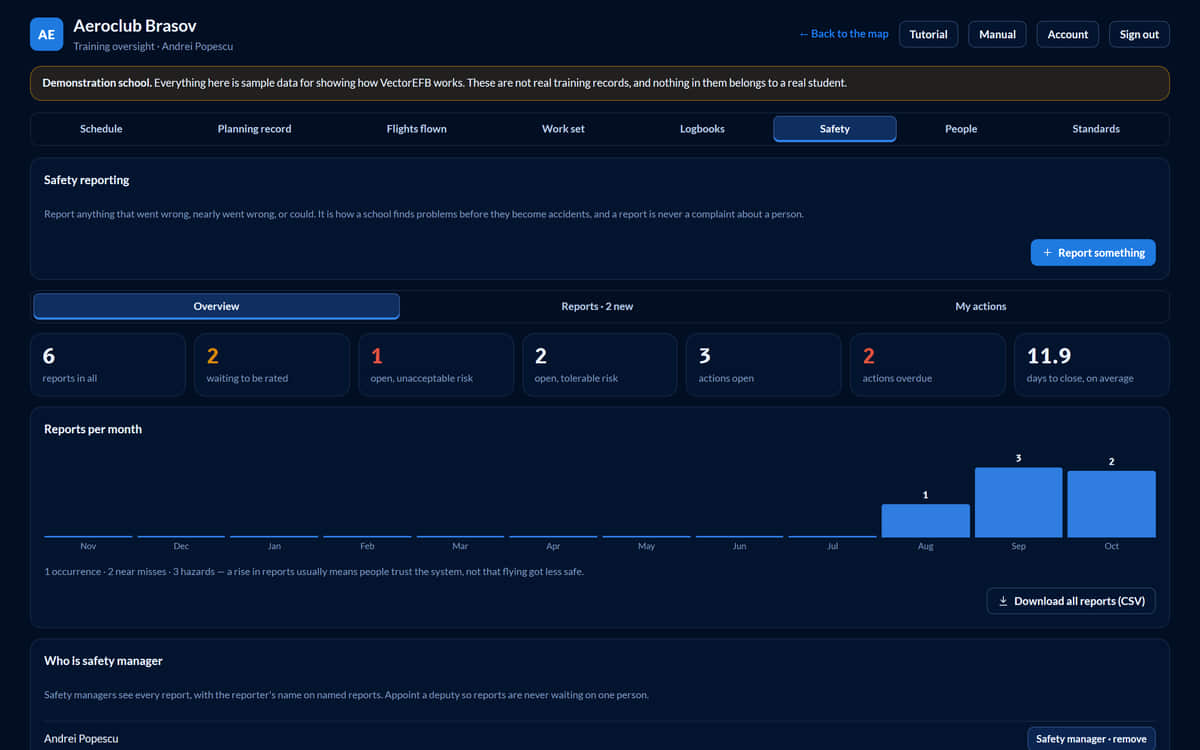Open the Reports · 2 new sub-tab
The image size is (1200, 750).
[597, 306]
